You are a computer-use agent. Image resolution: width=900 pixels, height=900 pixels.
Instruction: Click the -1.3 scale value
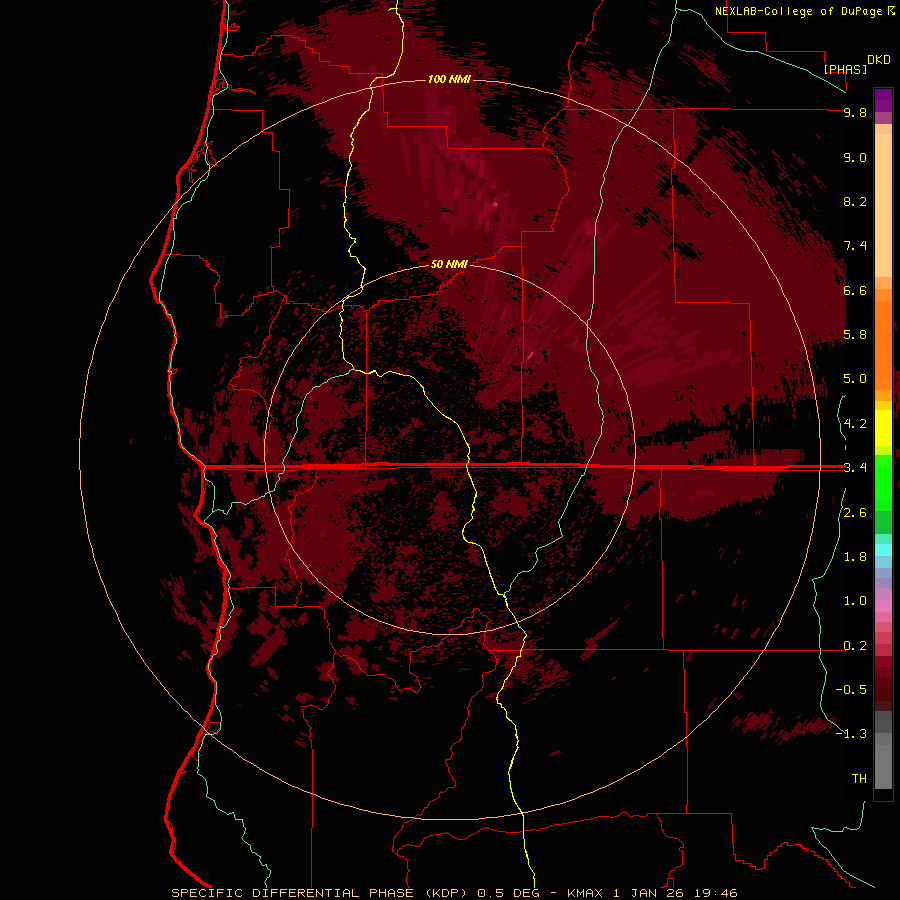(x=851, y=734)
